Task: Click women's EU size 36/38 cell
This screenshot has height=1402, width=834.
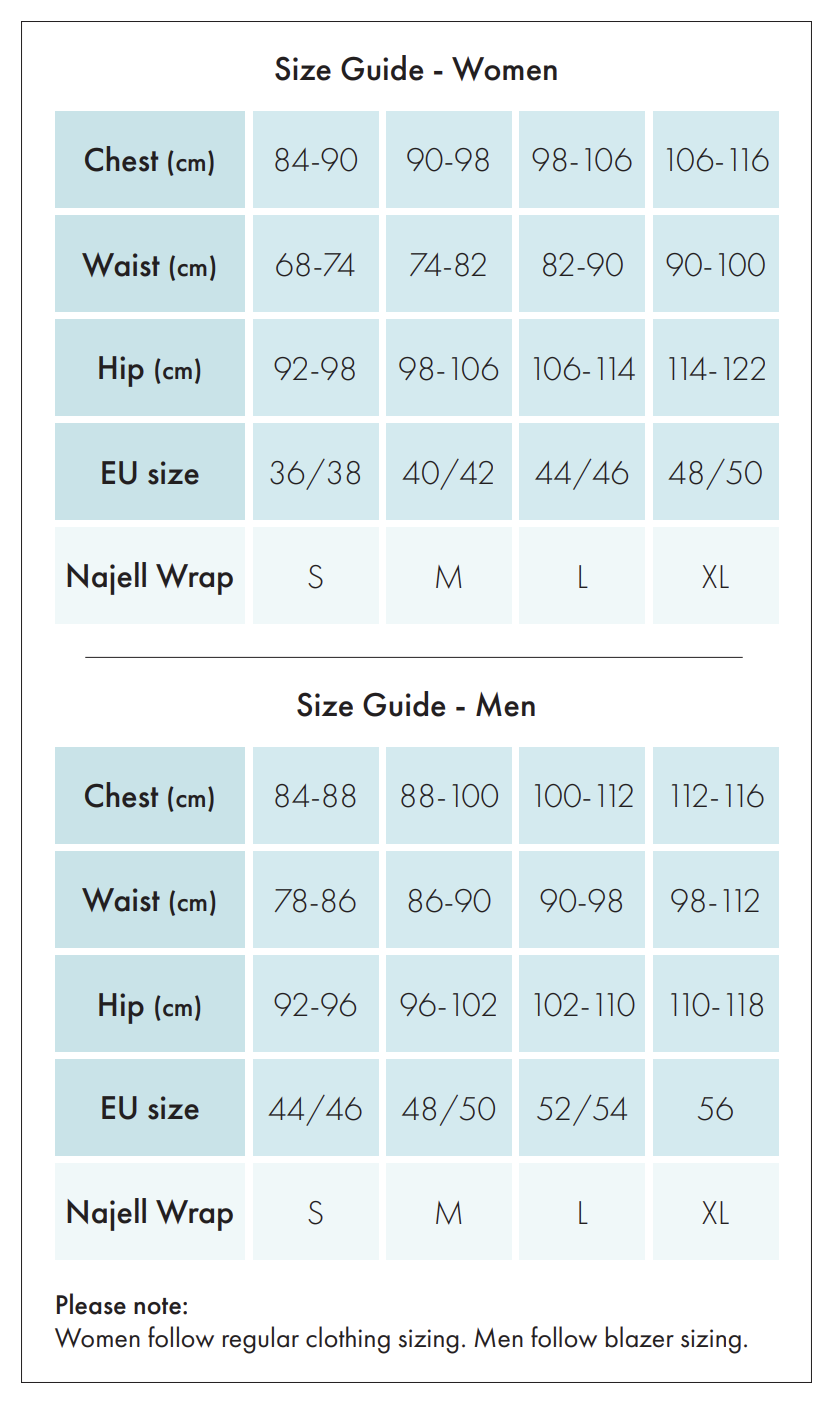Action: pyautogui.click(x=316, y=472)
